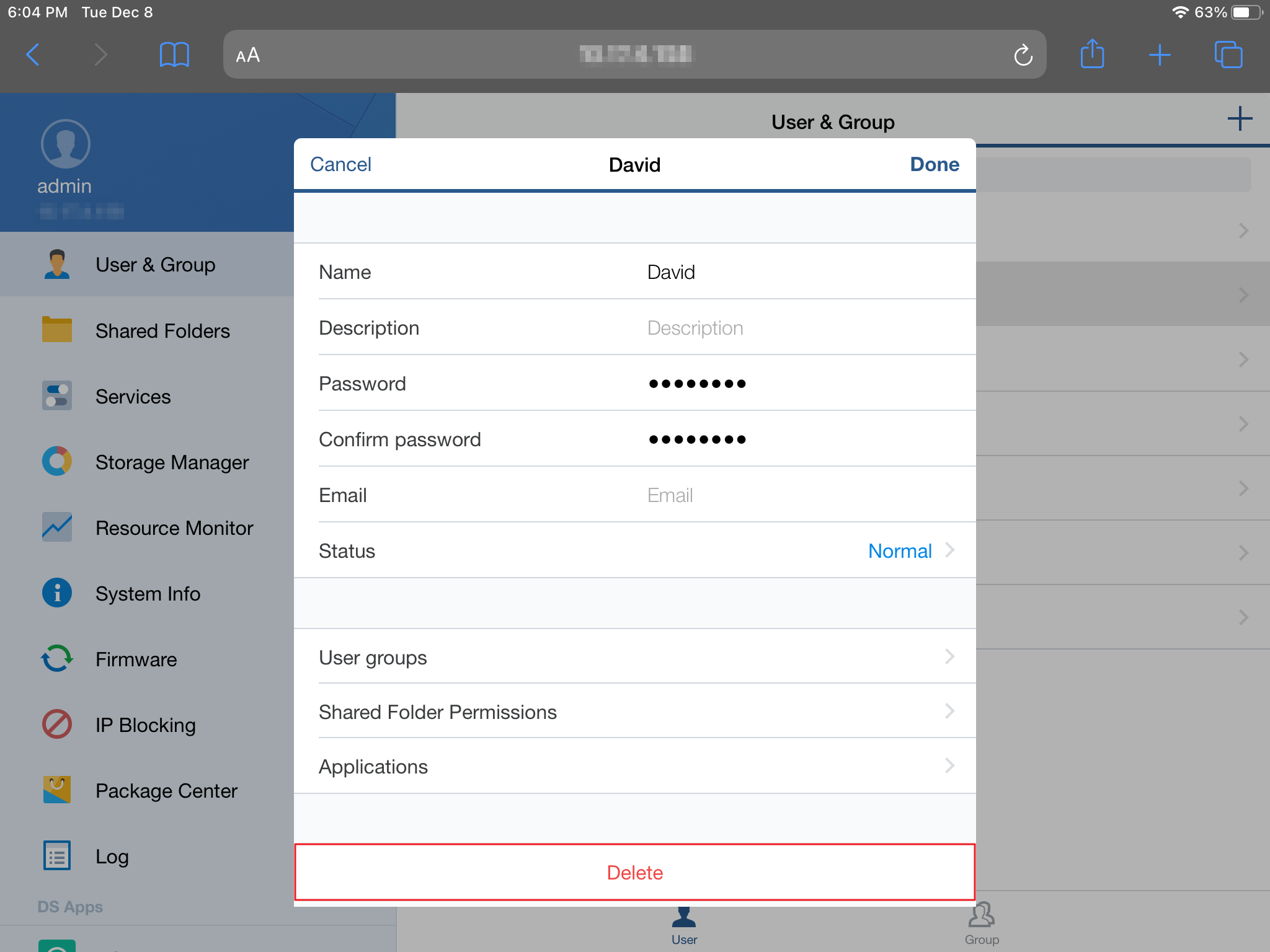The image size is (1270, 952).
Task: Expand Shared Folder Permissions
Action: [634, 712]
